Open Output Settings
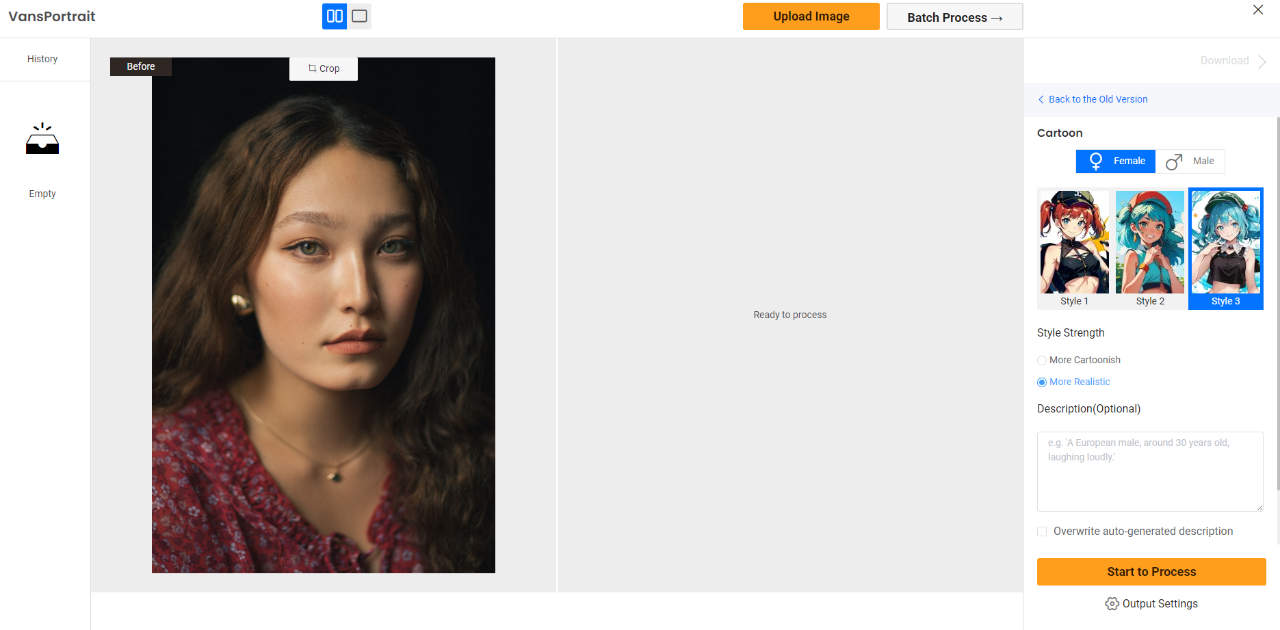Viewport: 1280px width, 630px height. pyautogui.click(x=1151, y=604)
